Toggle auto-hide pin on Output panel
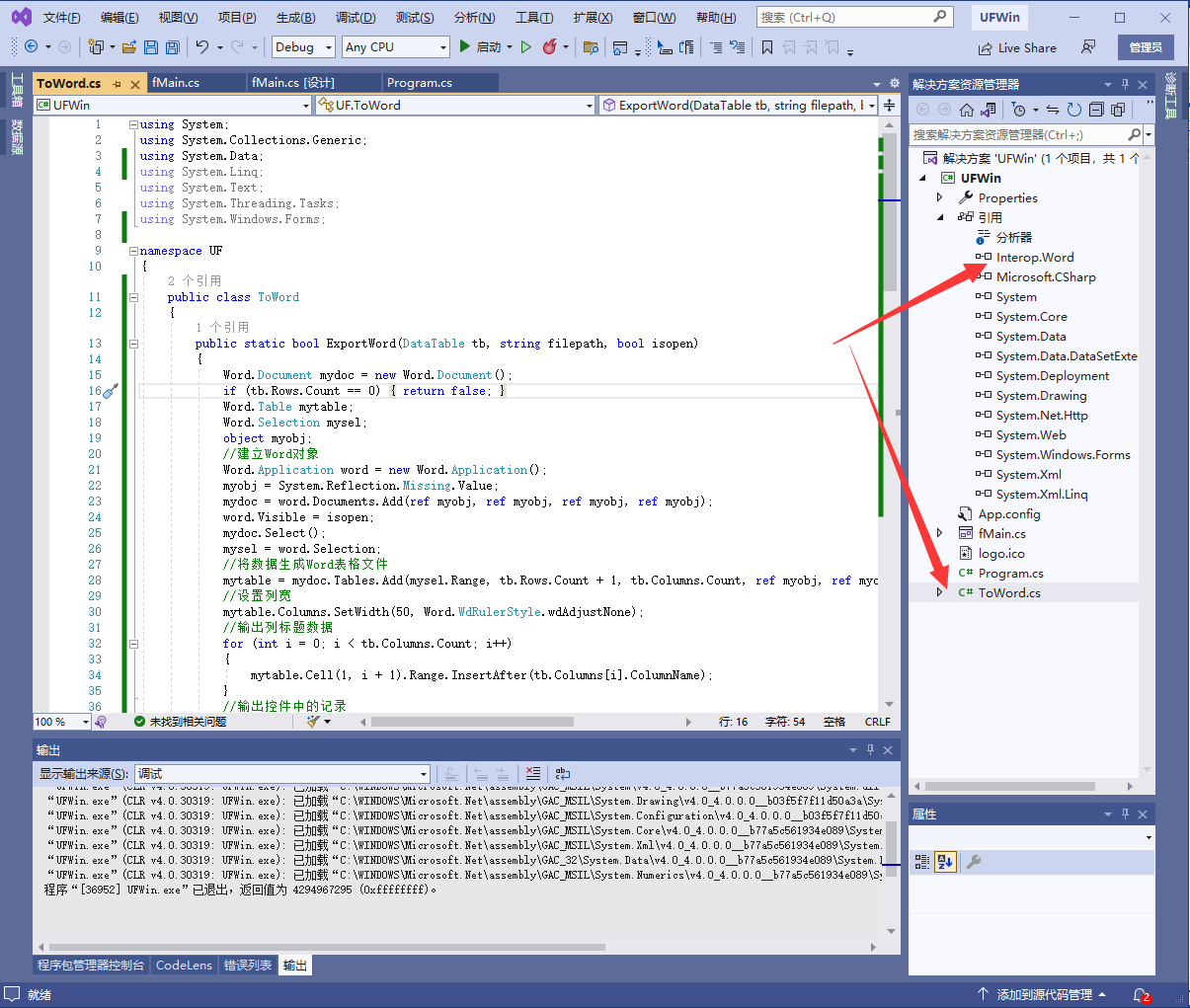Screen dimensions: 1190x1008 (870, 750)
